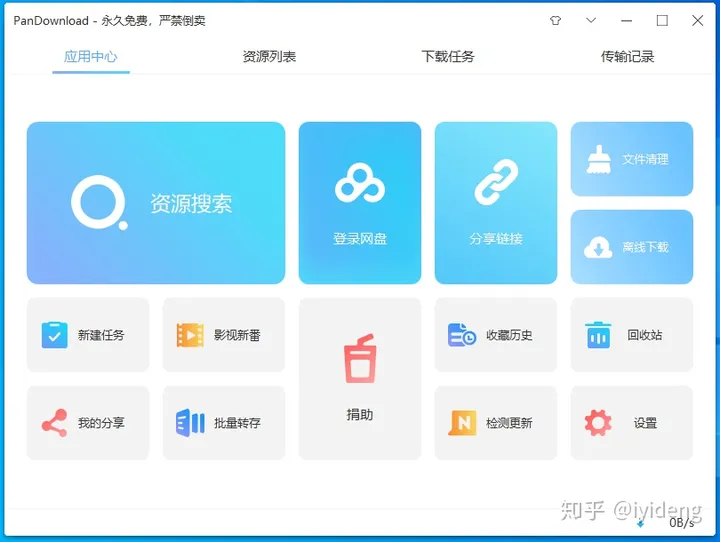
Task: Open the 批量转存 batch transfer tool
Action: pyautogui.click(x=223, y=423)
